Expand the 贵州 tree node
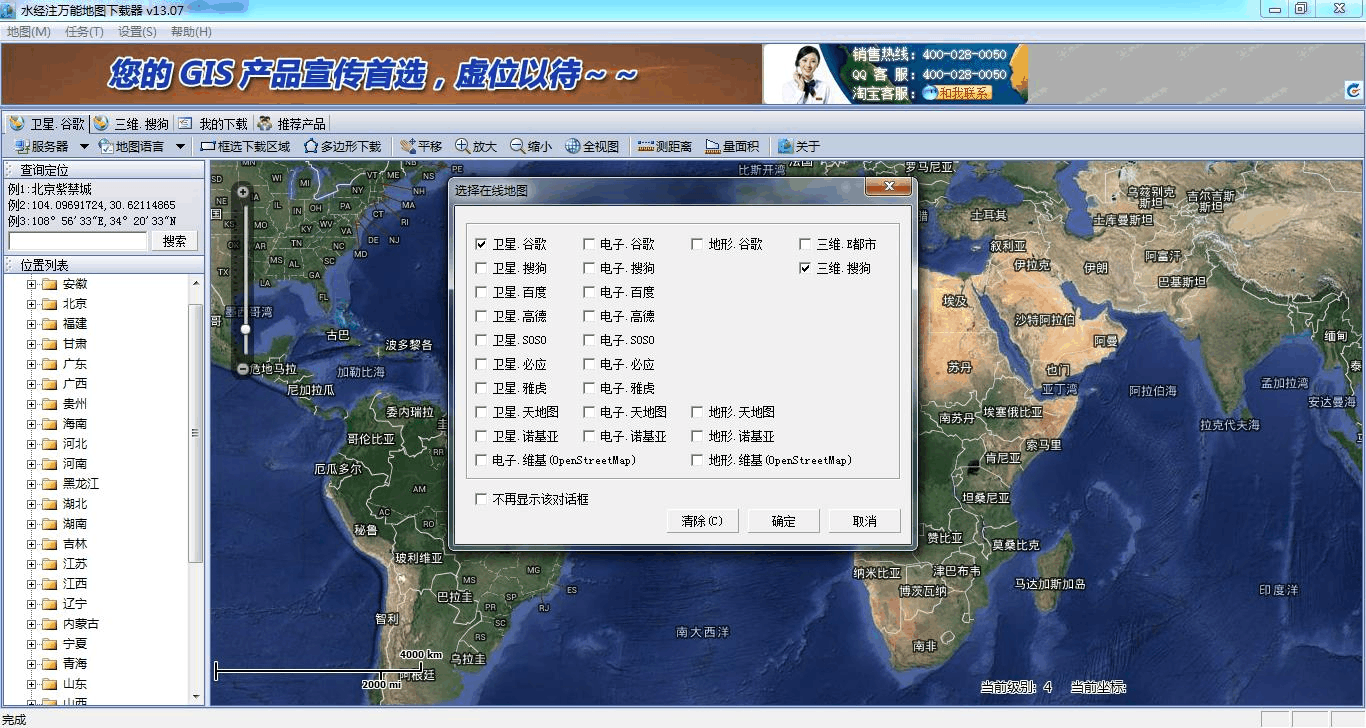This screenshot has height=728, width=1366. [31, 404]
